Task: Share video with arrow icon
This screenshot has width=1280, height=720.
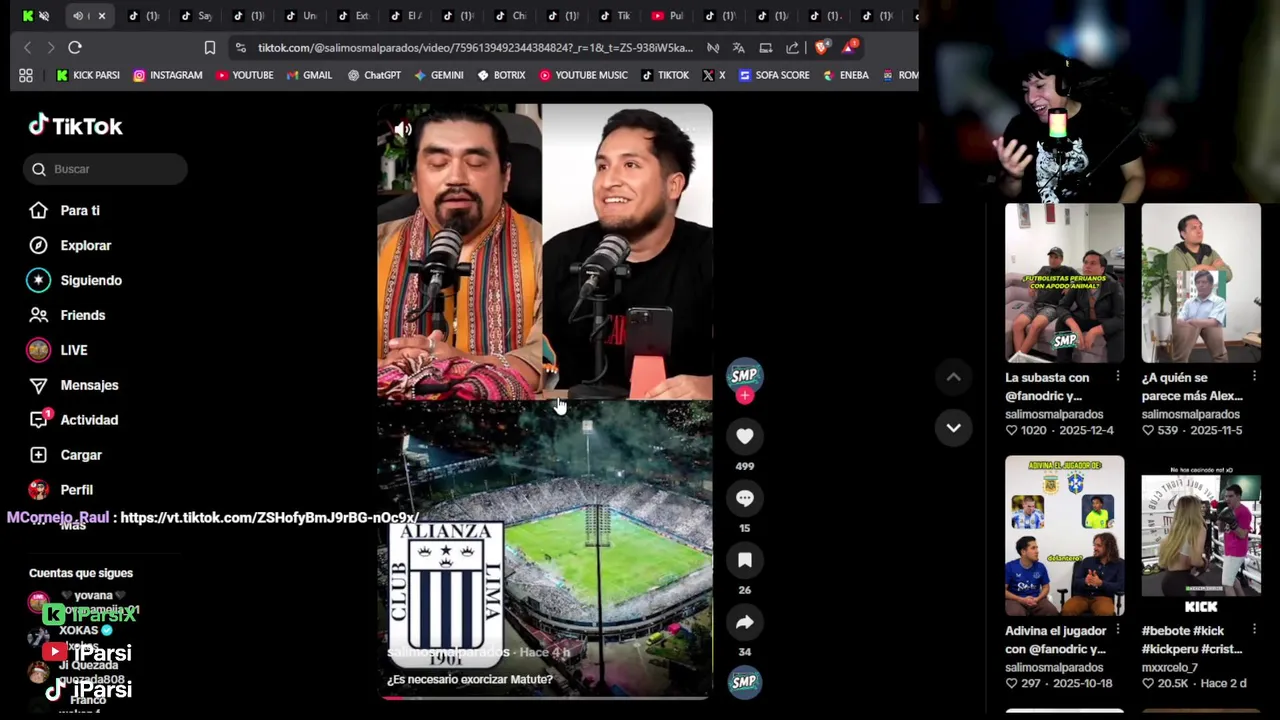Action: pos(744,622)
